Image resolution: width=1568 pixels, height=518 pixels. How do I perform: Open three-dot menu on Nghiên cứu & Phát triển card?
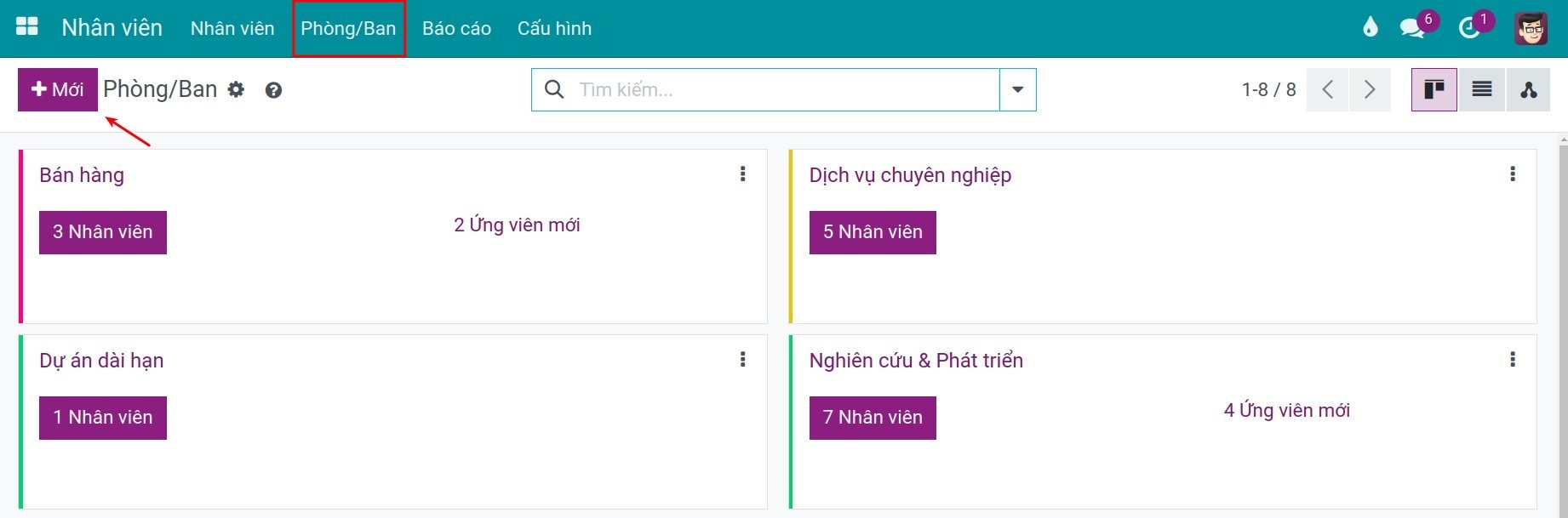[1513, 360]
